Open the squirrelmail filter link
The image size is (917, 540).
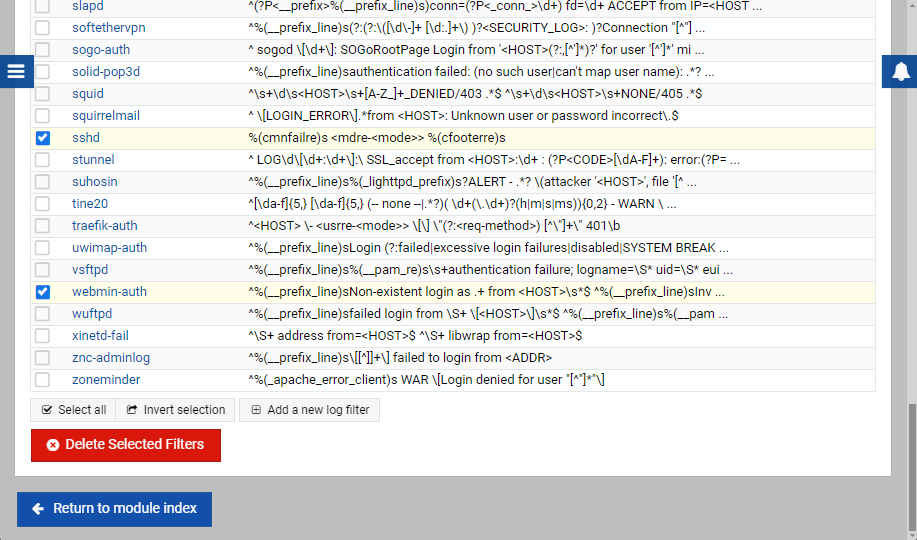click(x=106, y=116)
